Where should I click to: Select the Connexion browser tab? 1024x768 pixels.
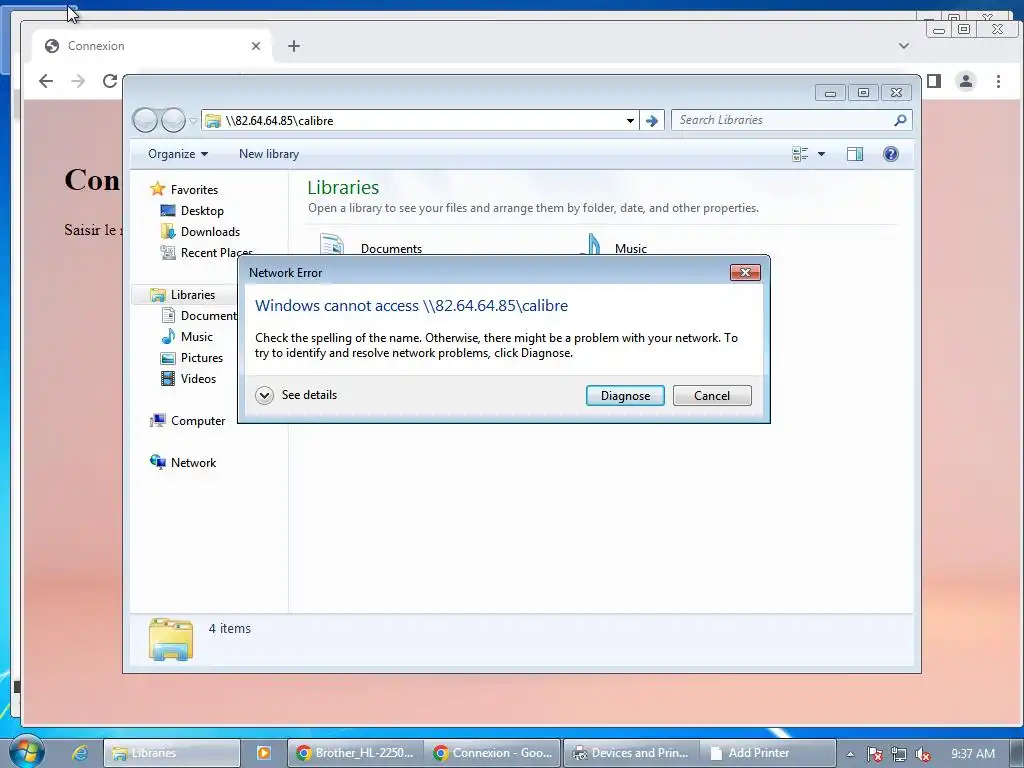click(152, 46)
